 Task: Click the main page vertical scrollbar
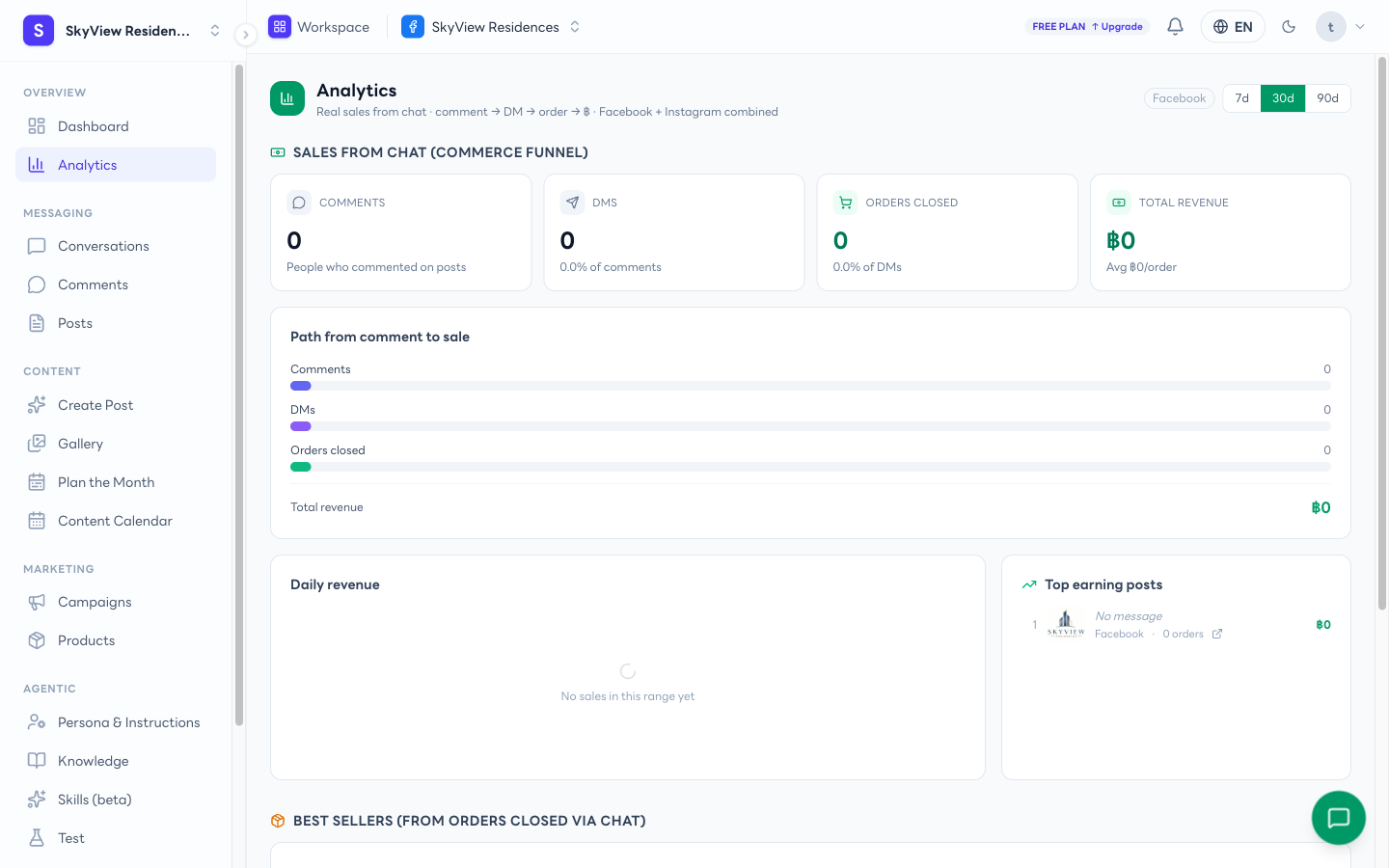click(1381, 333)
